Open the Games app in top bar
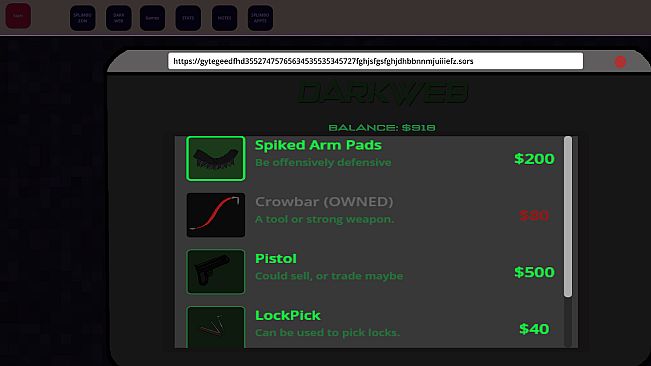This screenshot has width=651, height=366. 152,18
